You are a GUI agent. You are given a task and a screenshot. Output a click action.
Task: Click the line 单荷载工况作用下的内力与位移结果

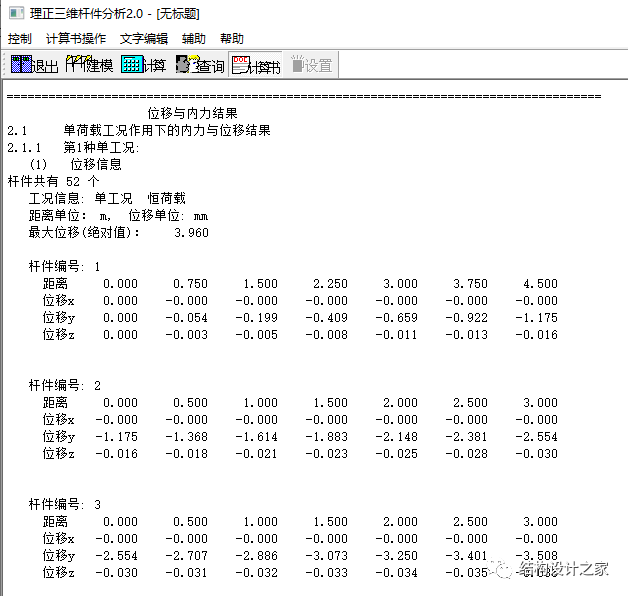tap(167, 130)
